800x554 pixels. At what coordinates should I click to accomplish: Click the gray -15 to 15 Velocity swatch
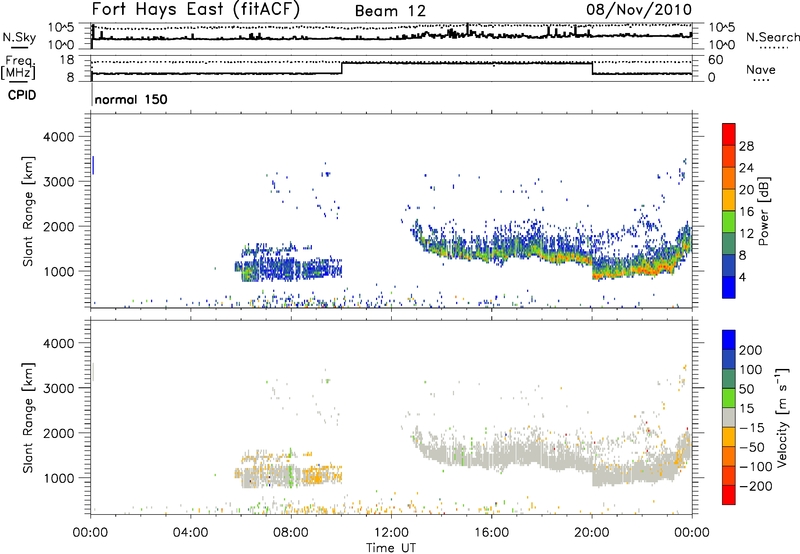(x=729, y=417)
